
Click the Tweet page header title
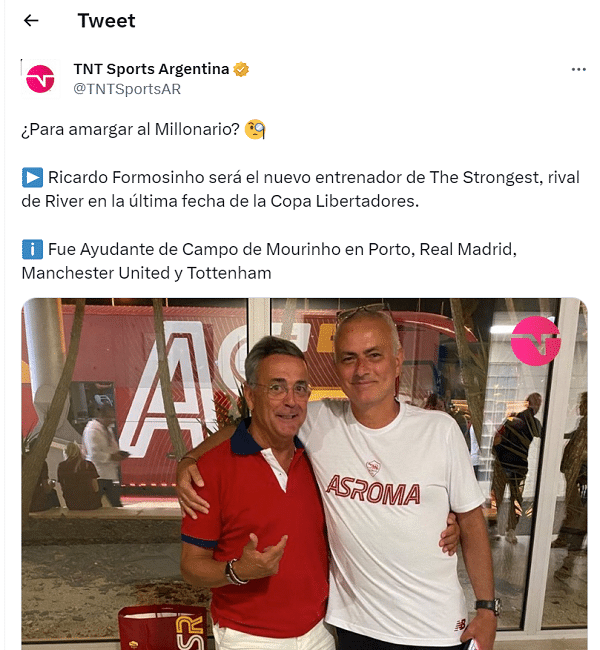pos(107,21)
